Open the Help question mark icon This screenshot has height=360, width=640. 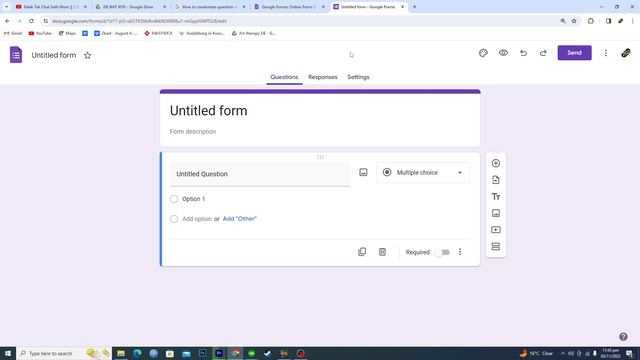(x=623, y=337)
